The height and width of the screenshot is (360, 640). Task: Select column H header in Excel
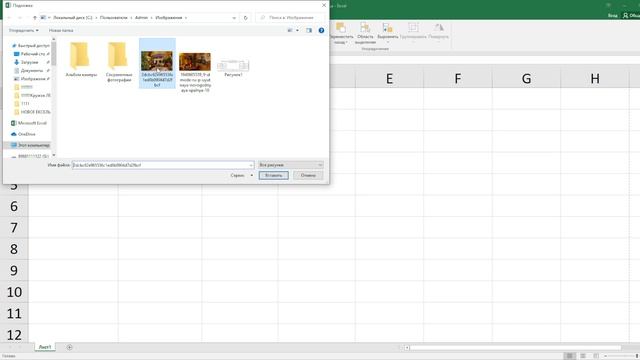pos(595,78)
